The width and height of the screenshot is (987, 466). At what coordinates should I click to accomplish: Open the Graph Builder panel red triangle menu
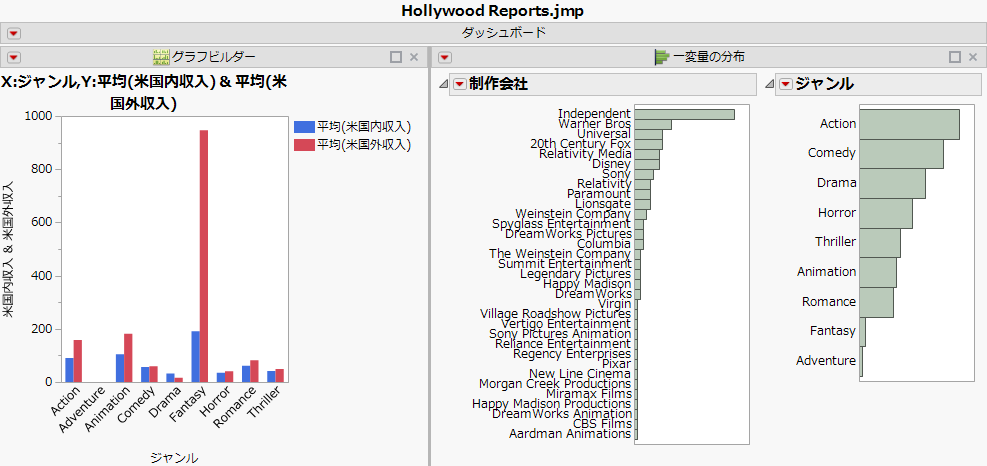(14, 57)
